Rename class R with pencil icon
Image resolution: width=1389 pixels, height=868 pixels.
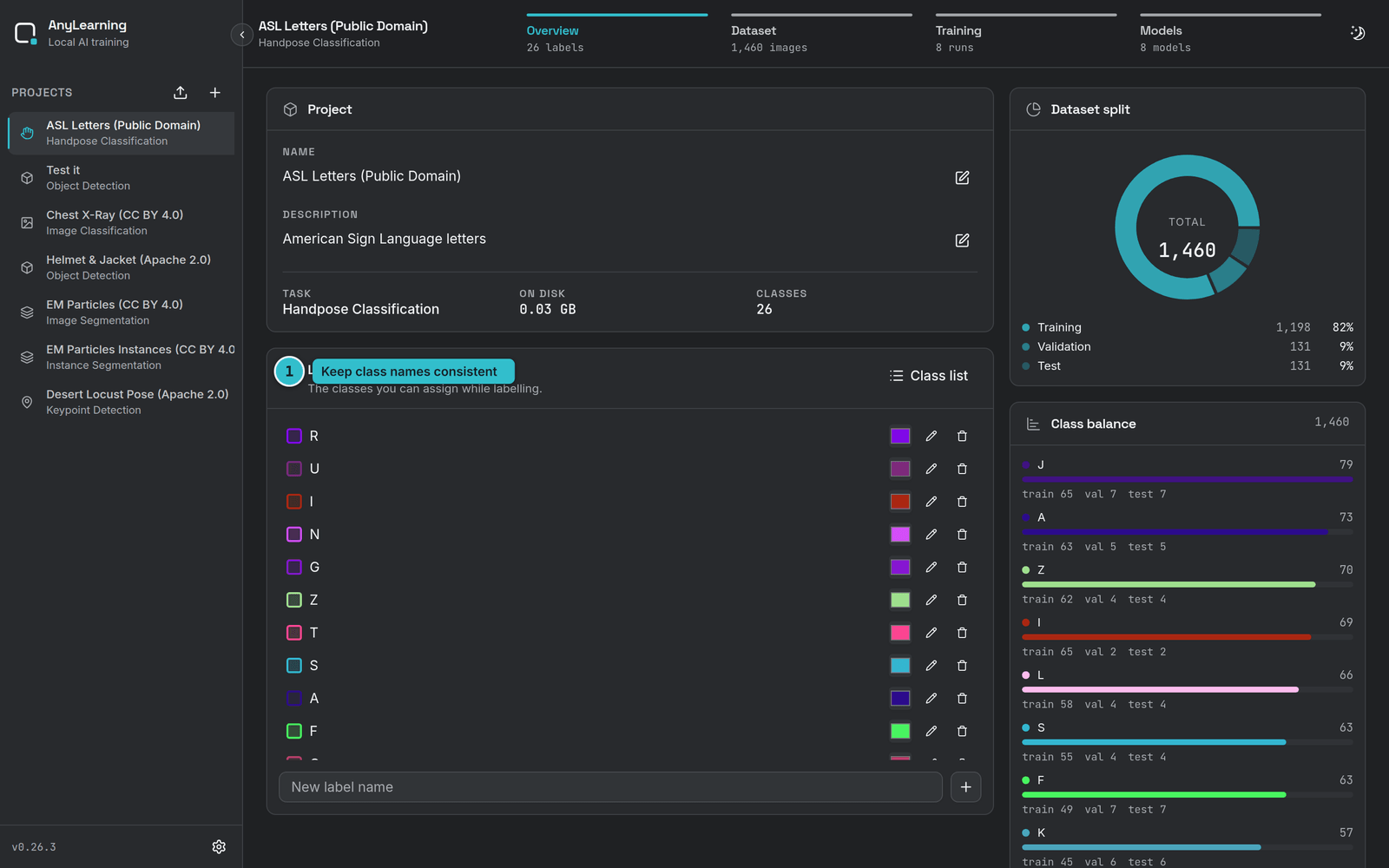click(931, 436)
